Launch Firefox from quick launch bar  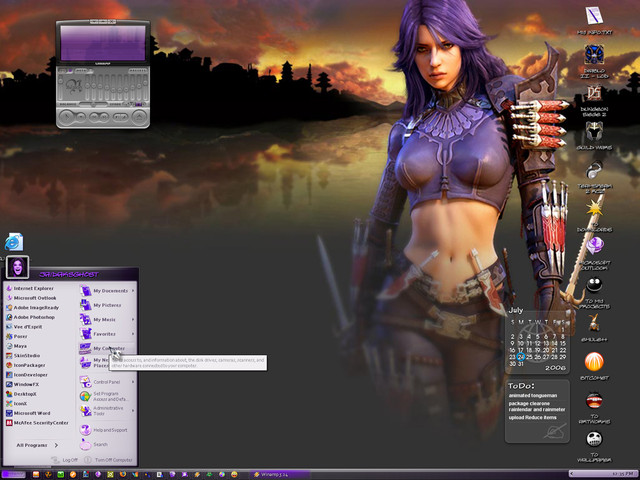[x=123, y=474]
